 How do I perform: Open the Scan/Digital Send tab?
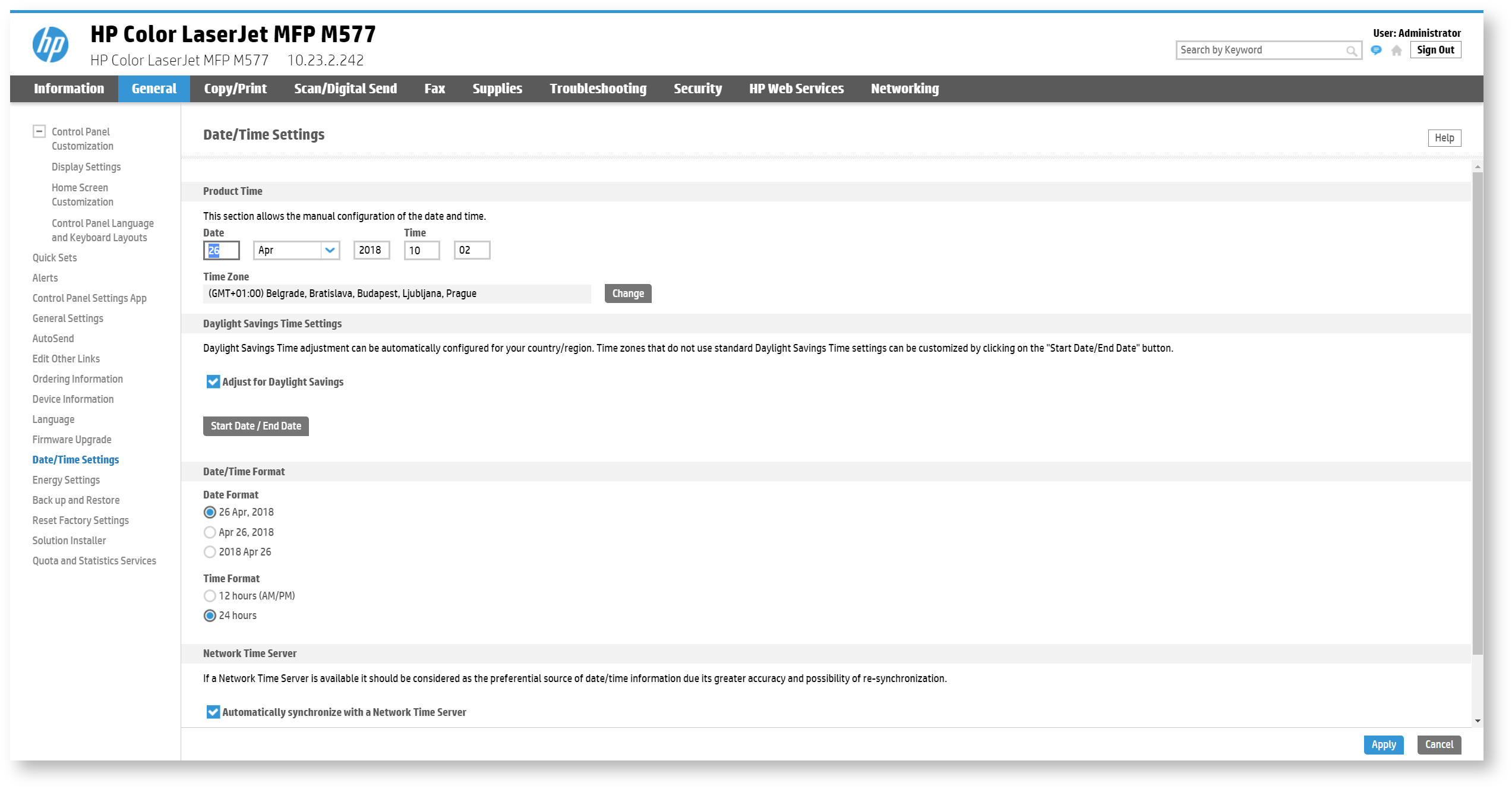[345, 89]
